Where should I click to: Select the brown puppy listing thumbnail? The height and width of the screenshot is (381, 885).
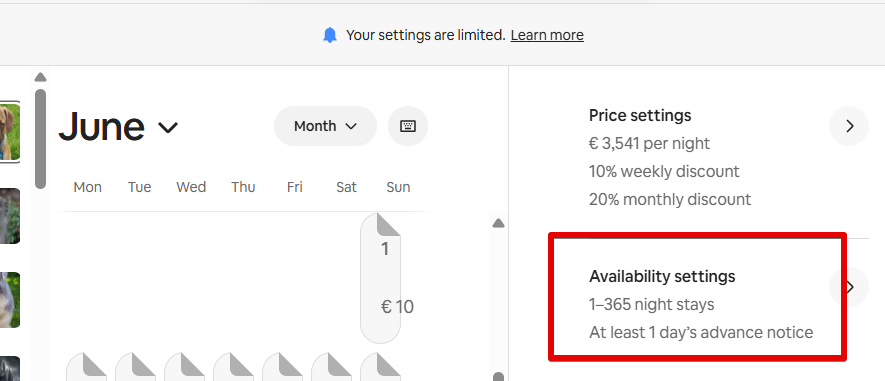click(x=10, y=132)
